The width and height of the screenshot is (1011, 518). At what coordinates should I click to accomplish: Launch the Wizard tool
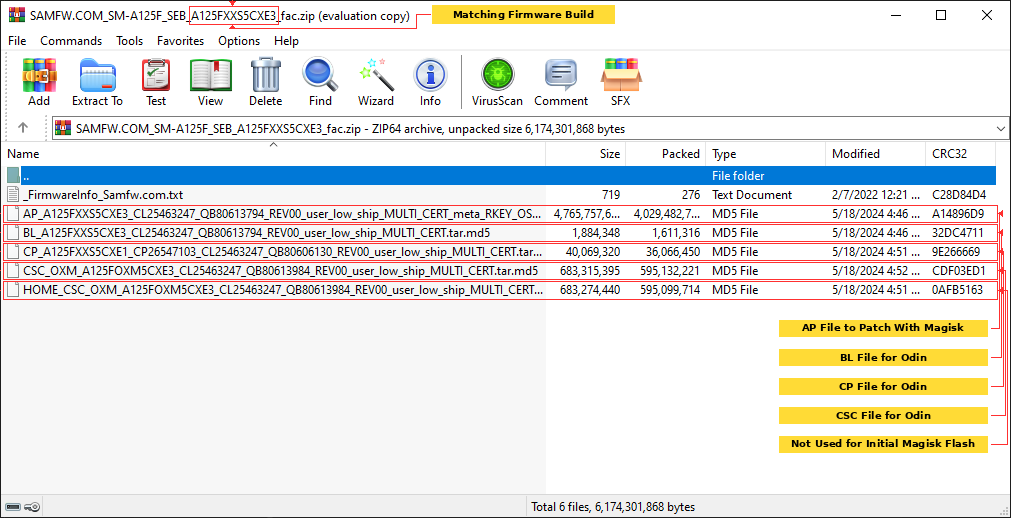tap(376, 83)
